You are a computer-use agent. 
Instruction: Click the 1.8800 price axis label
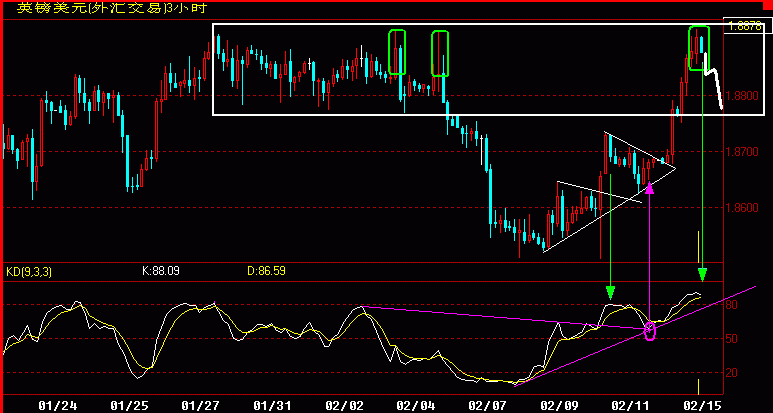[744, 96]
